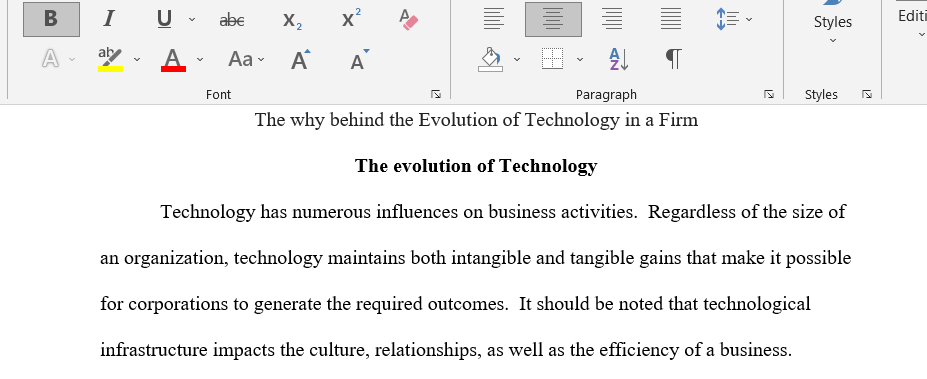
Task: Click the title line 'The why behind the Evolution'
Action: coord(477,120)
